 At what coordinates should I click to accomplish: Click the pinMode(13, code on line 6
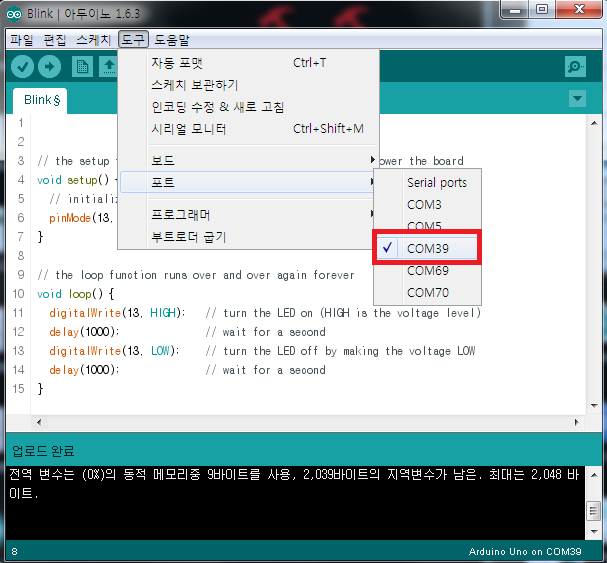81,218
